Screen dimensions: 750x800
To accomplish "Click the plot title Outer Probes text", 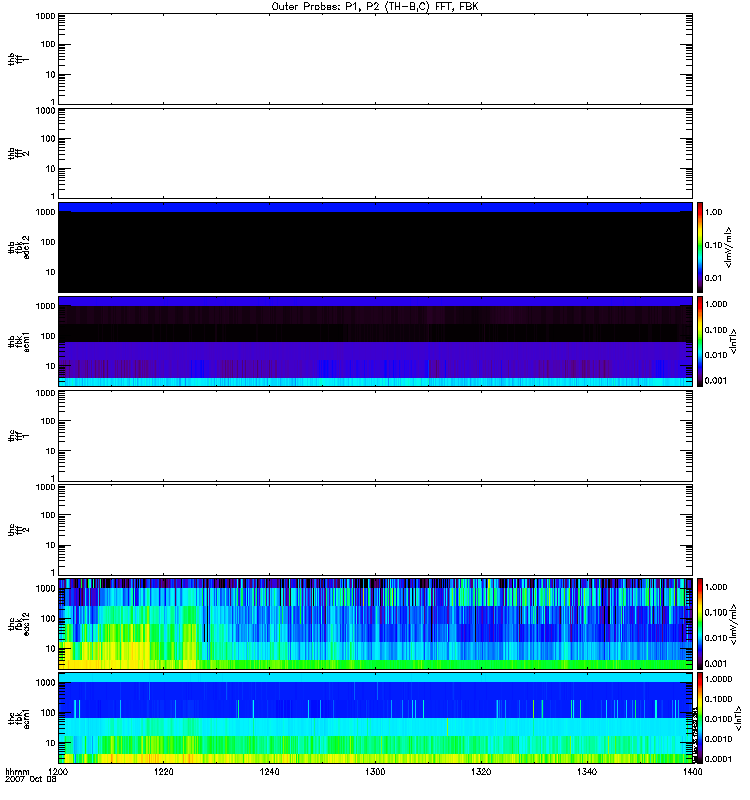I will pyautogui.click(x=375, y=6).
